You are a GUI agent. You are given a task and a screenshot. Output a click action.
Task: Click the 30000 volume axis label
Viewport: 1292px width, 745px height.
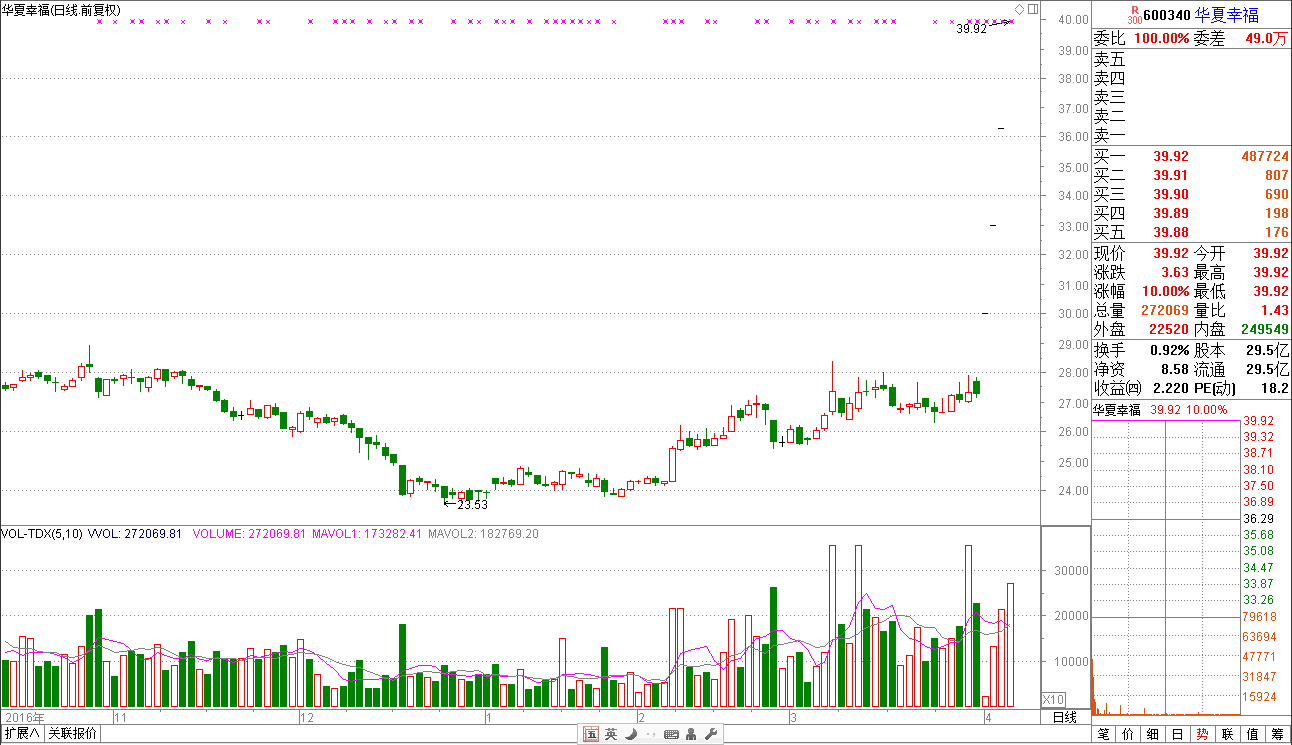(x=1069, y=571)
